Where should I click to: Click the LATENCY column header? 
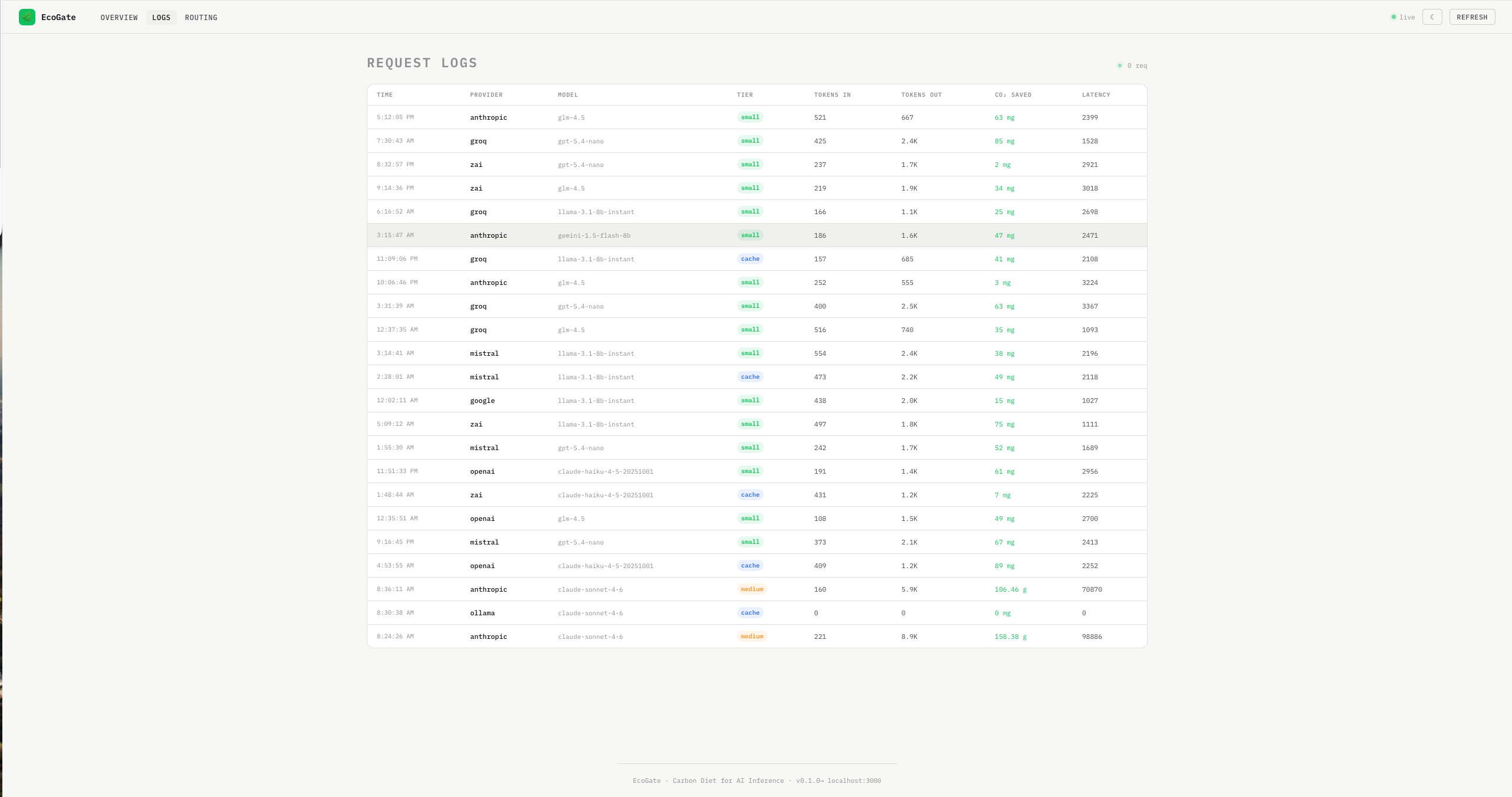pos(1096,95)
